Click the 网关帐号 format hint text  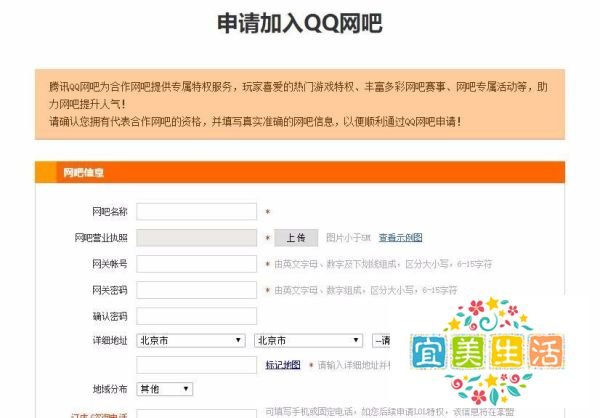(383, 264)
